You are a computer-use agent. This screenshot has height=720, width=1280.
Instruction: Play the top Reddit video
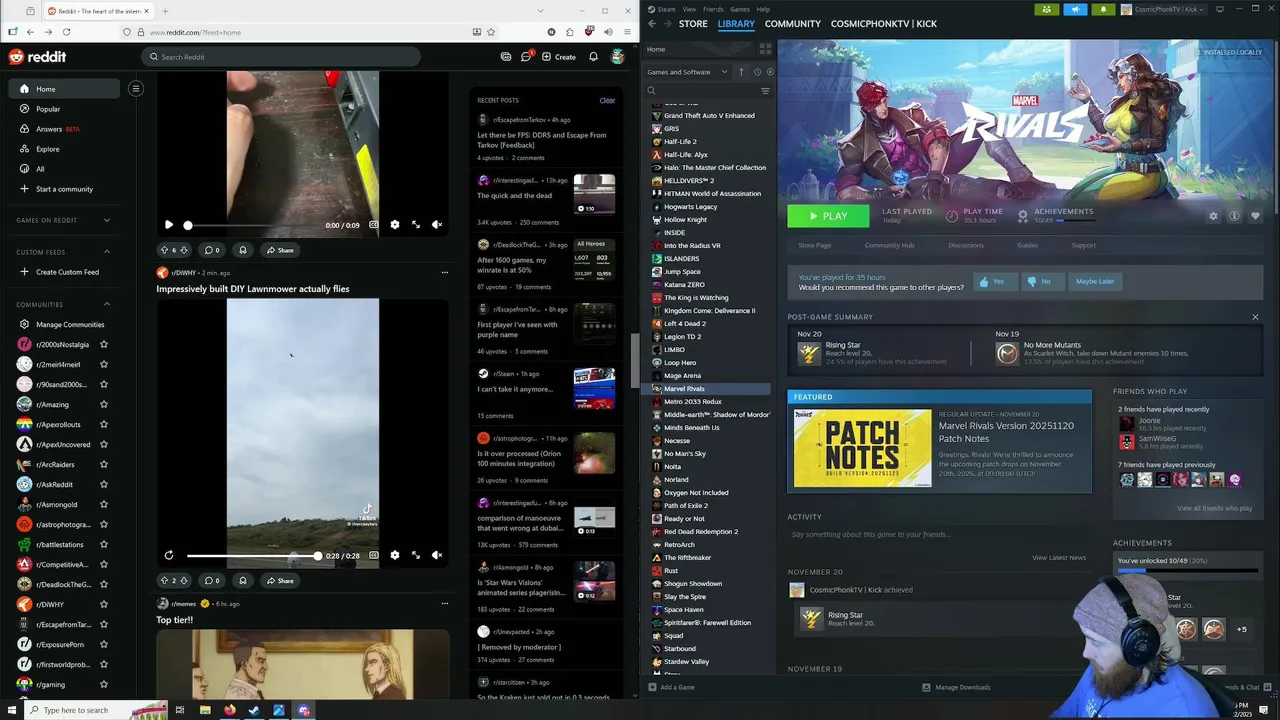click(x=169, y=225)
